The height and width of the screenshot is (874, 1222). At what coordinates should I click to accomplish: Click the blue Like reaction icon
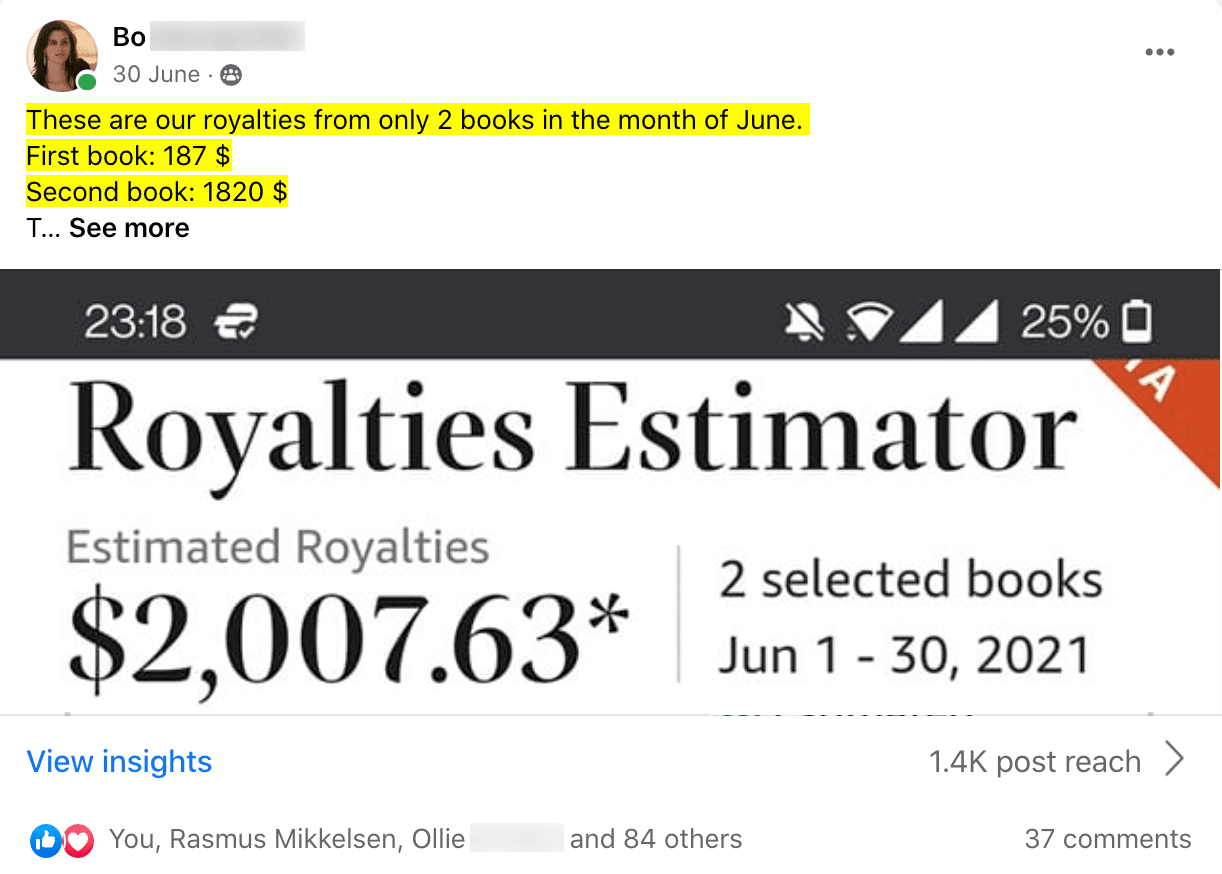click(45, 840)
